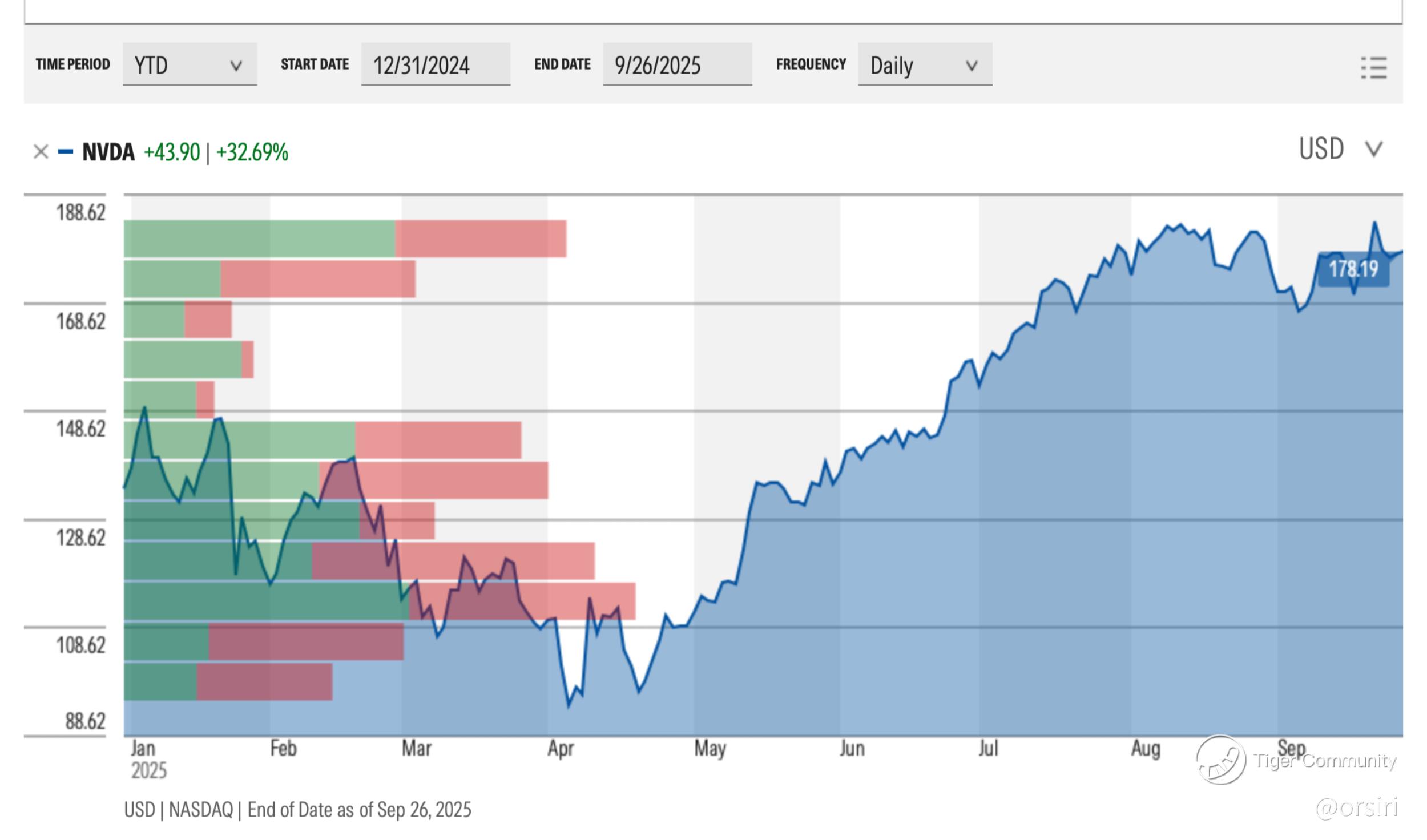The image size is (1427, 840).
Task: Click the NVDA blue line legend marker
Action: 66,152
